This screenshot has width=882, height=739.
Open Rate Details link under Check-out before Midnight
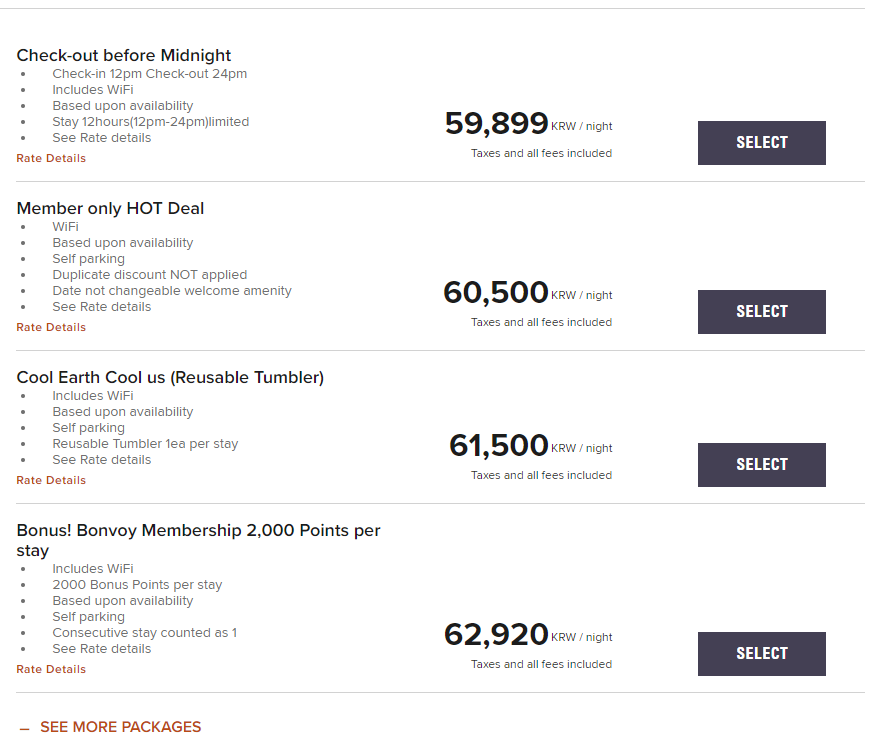(51, 158)
